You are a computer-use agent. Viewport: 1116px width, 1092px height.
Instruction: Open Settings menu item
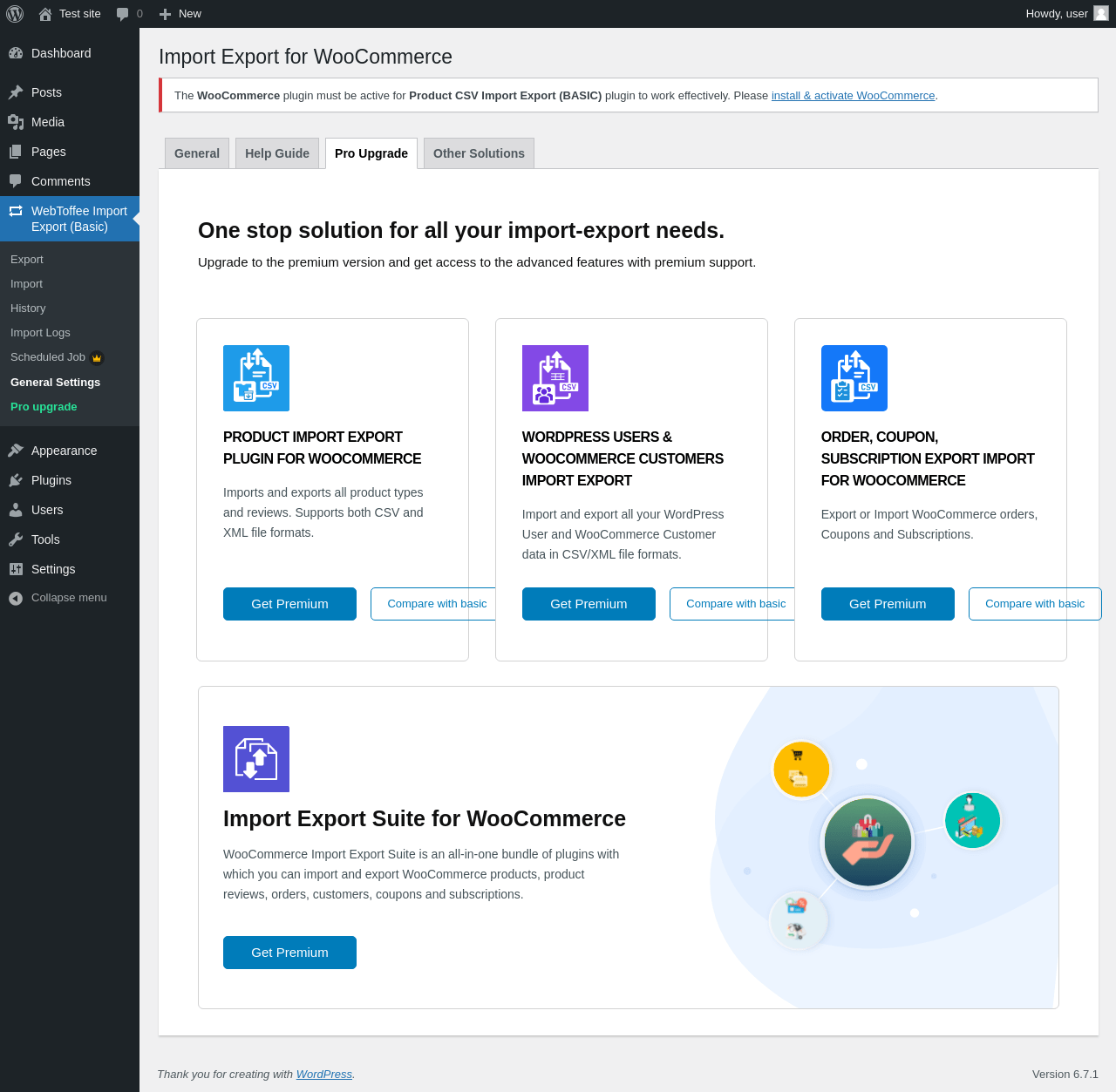click(70, 569)
